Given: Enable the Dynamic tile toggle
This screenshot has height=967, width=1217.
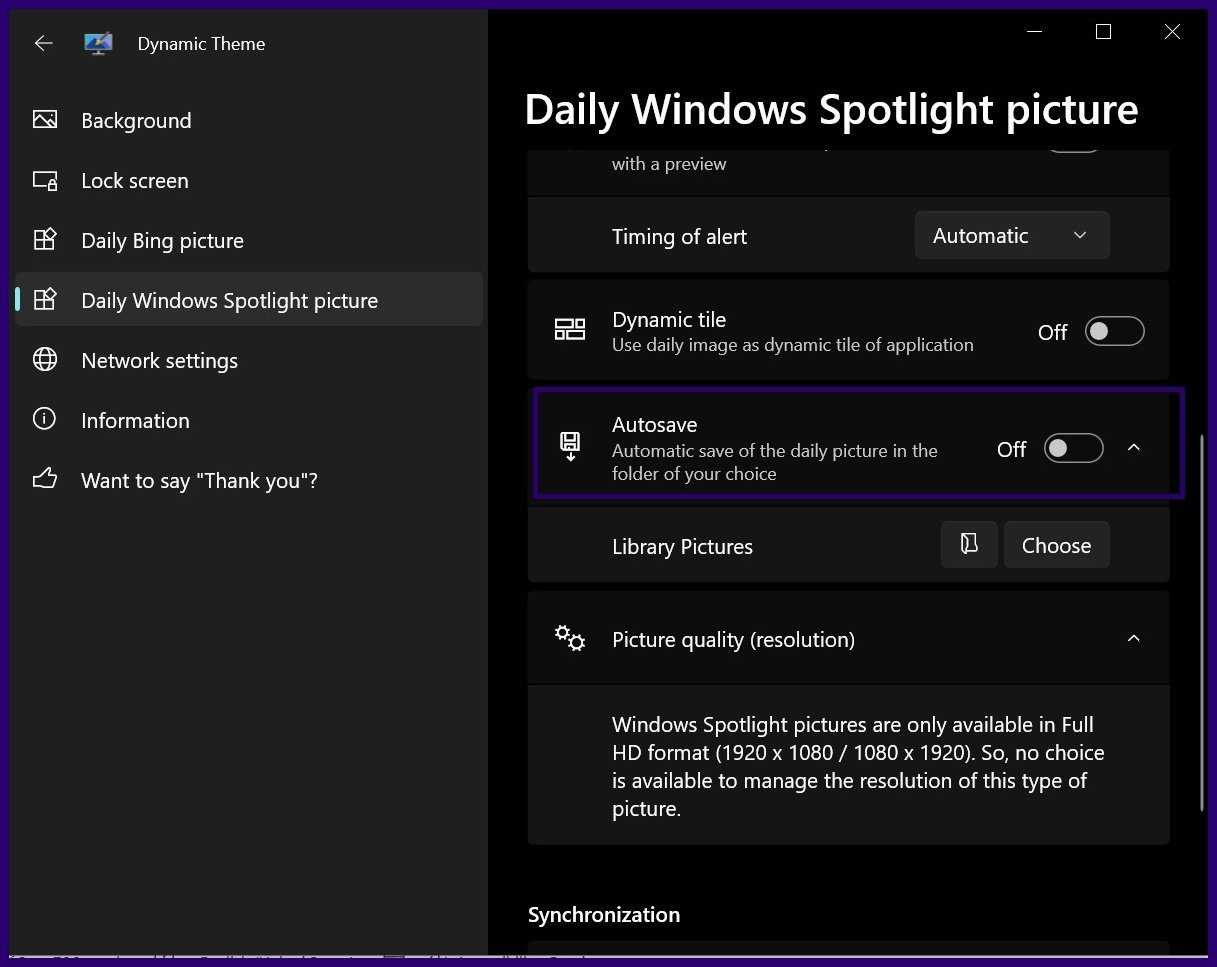Looking at the screenshot, I should point(1114,332).
